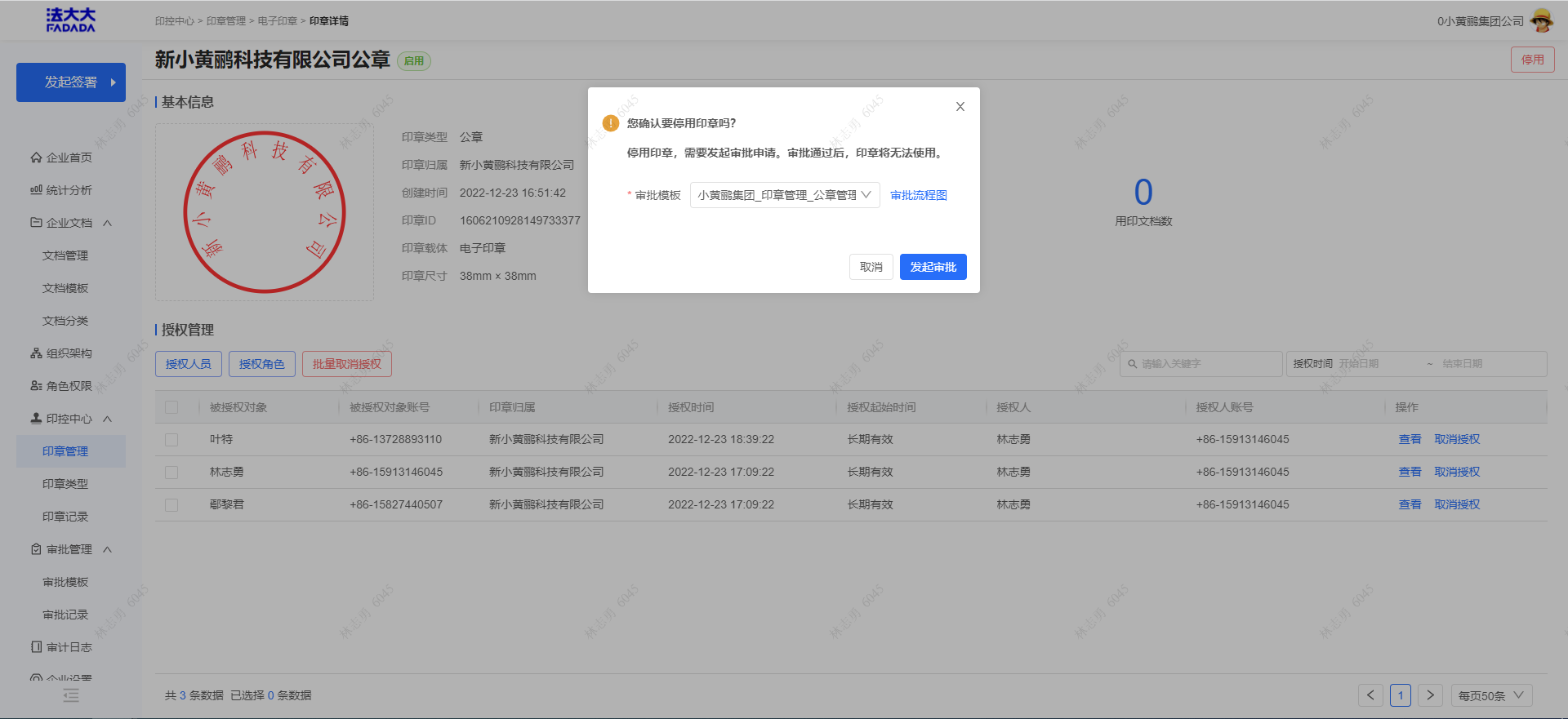Click the 审计日志 book icon
This screenshot has width=1568, height=719.
(36, 647)
